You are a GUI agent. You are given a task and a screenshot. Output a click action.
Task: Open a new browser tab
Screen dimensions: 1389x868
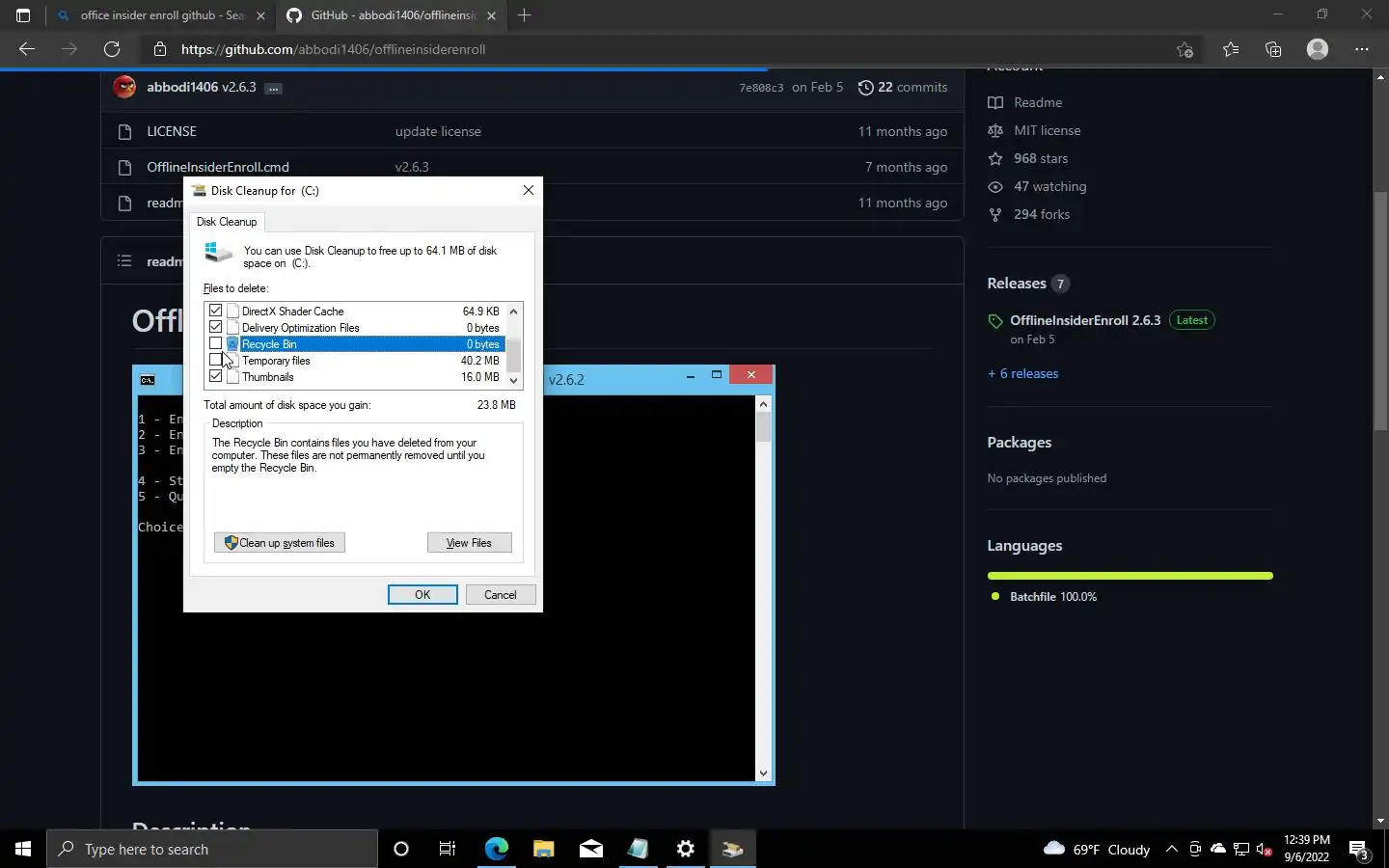coord(525,15)
